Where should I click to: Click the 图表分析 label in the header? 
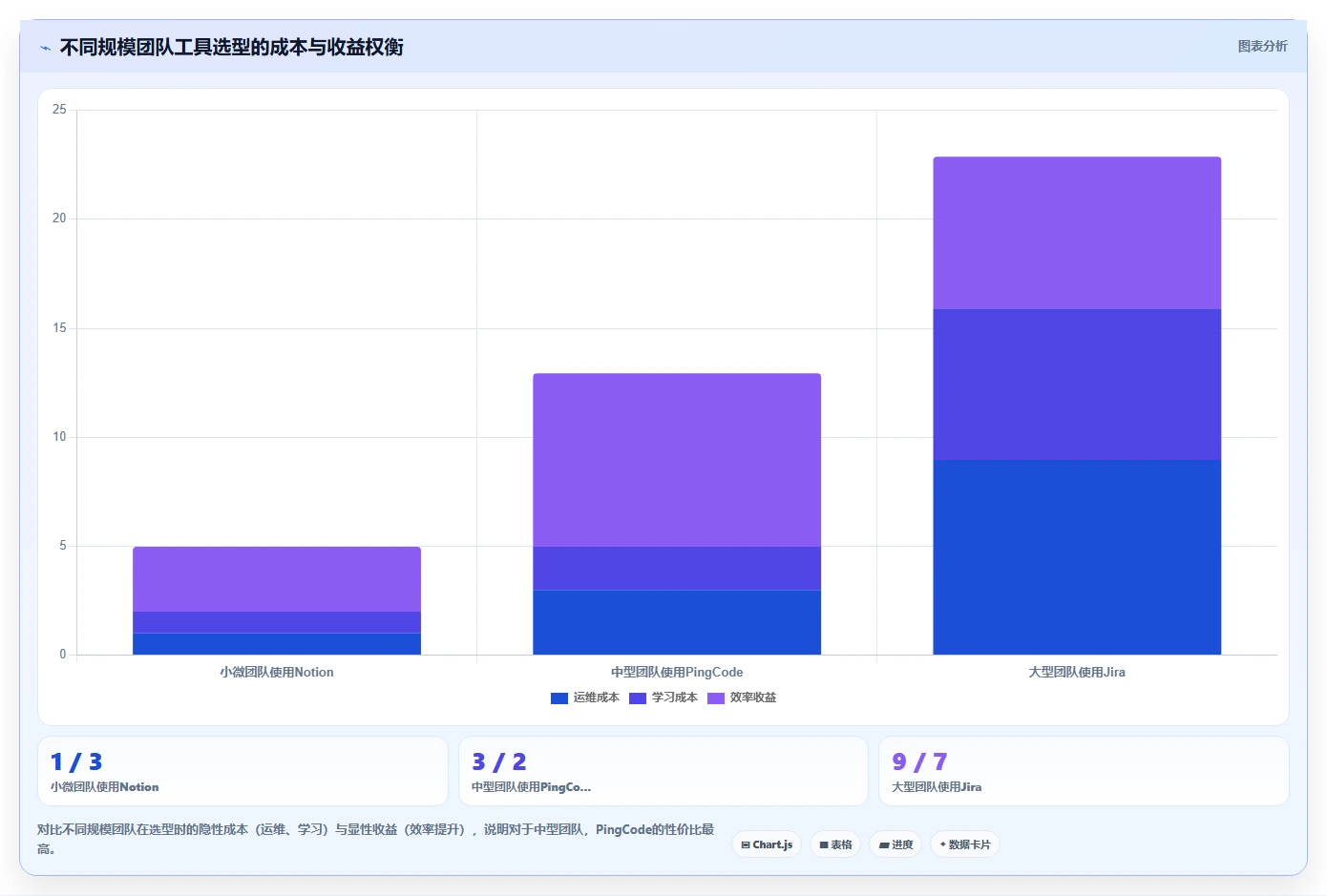pyautogui.click(x=1262, y=46)
